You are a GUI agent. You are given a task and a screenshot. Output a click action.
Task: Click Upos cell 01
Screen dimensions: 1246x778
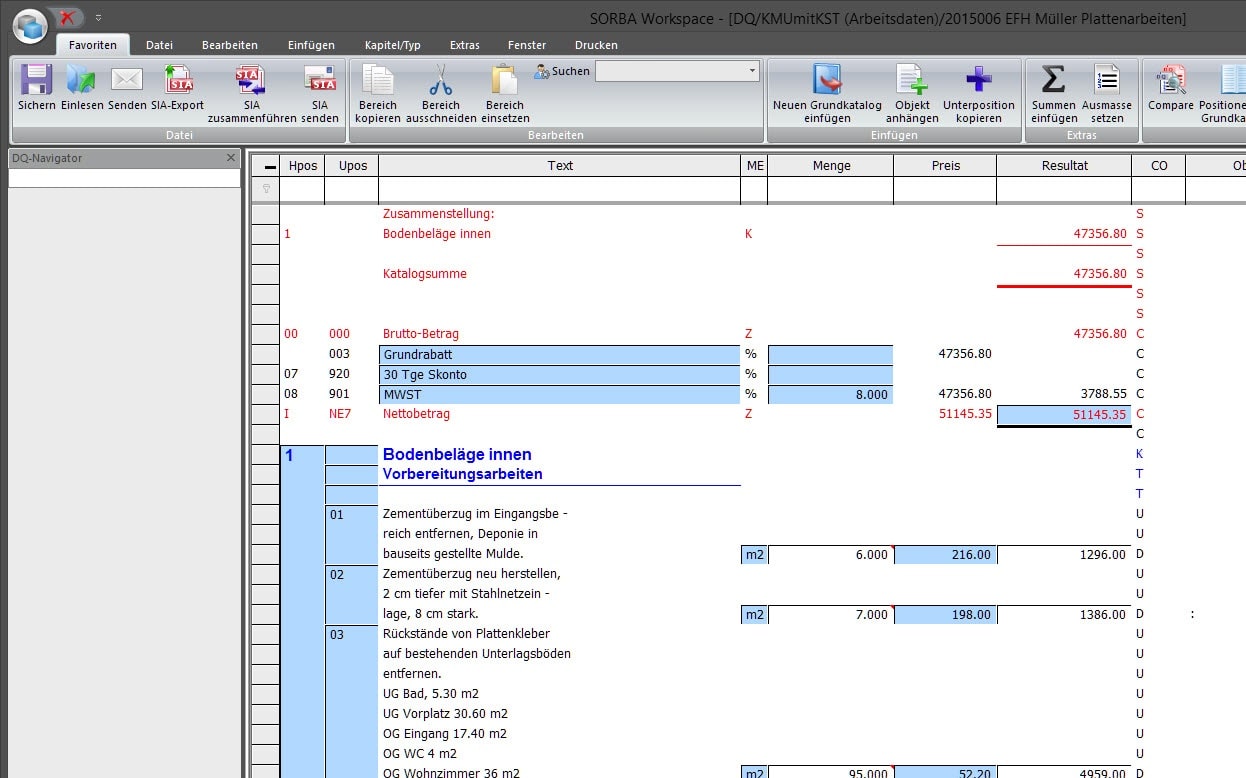pos(352,534)
